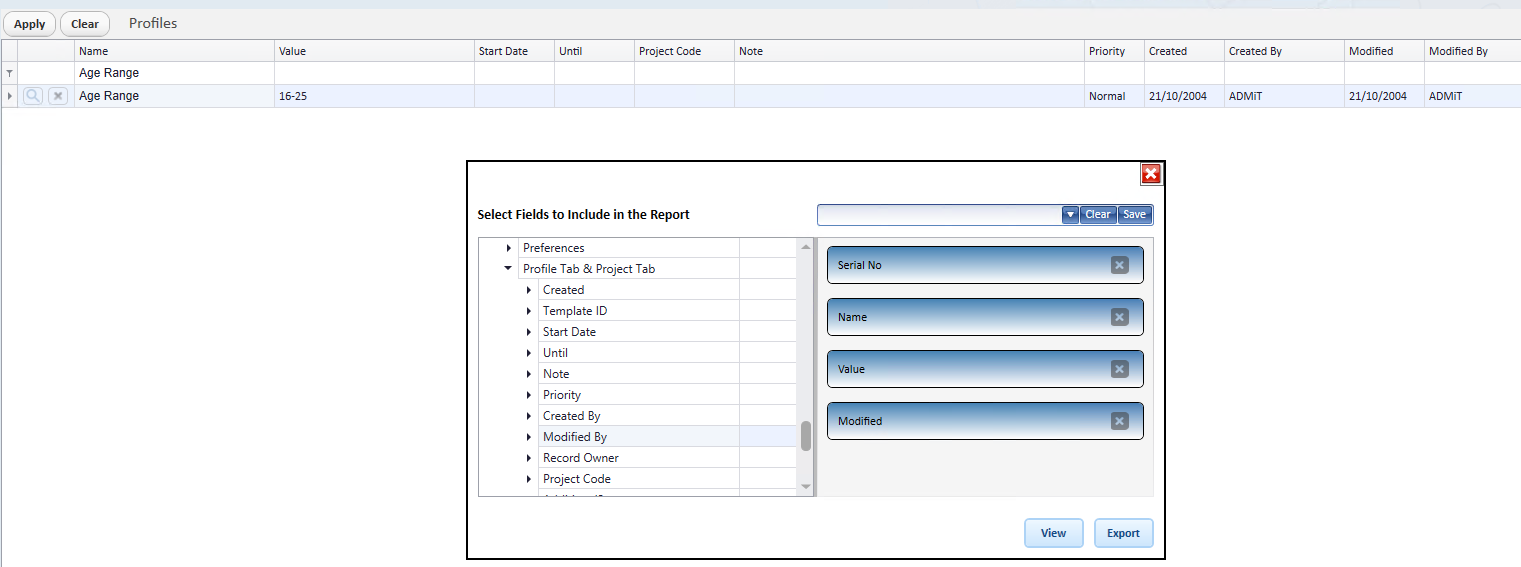Click the Serial No field block

(x=985, y=265)
